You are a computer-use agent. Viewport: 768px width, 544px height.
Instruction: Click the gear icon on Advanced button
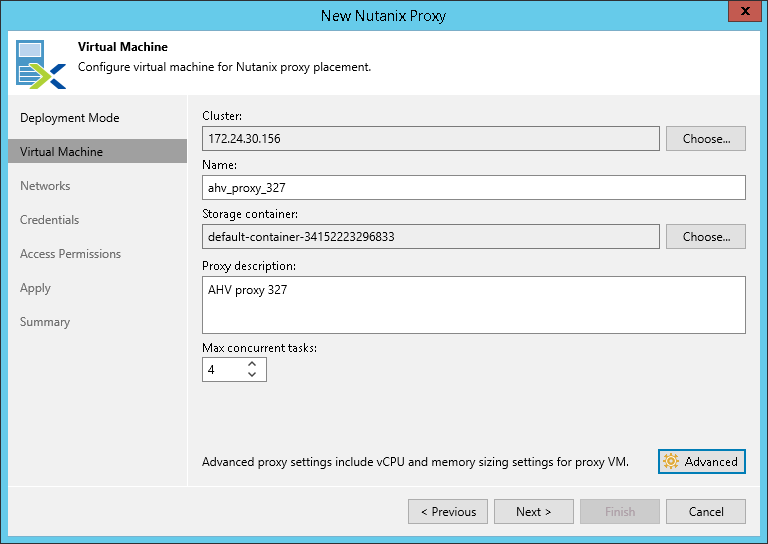pos(671,461)
